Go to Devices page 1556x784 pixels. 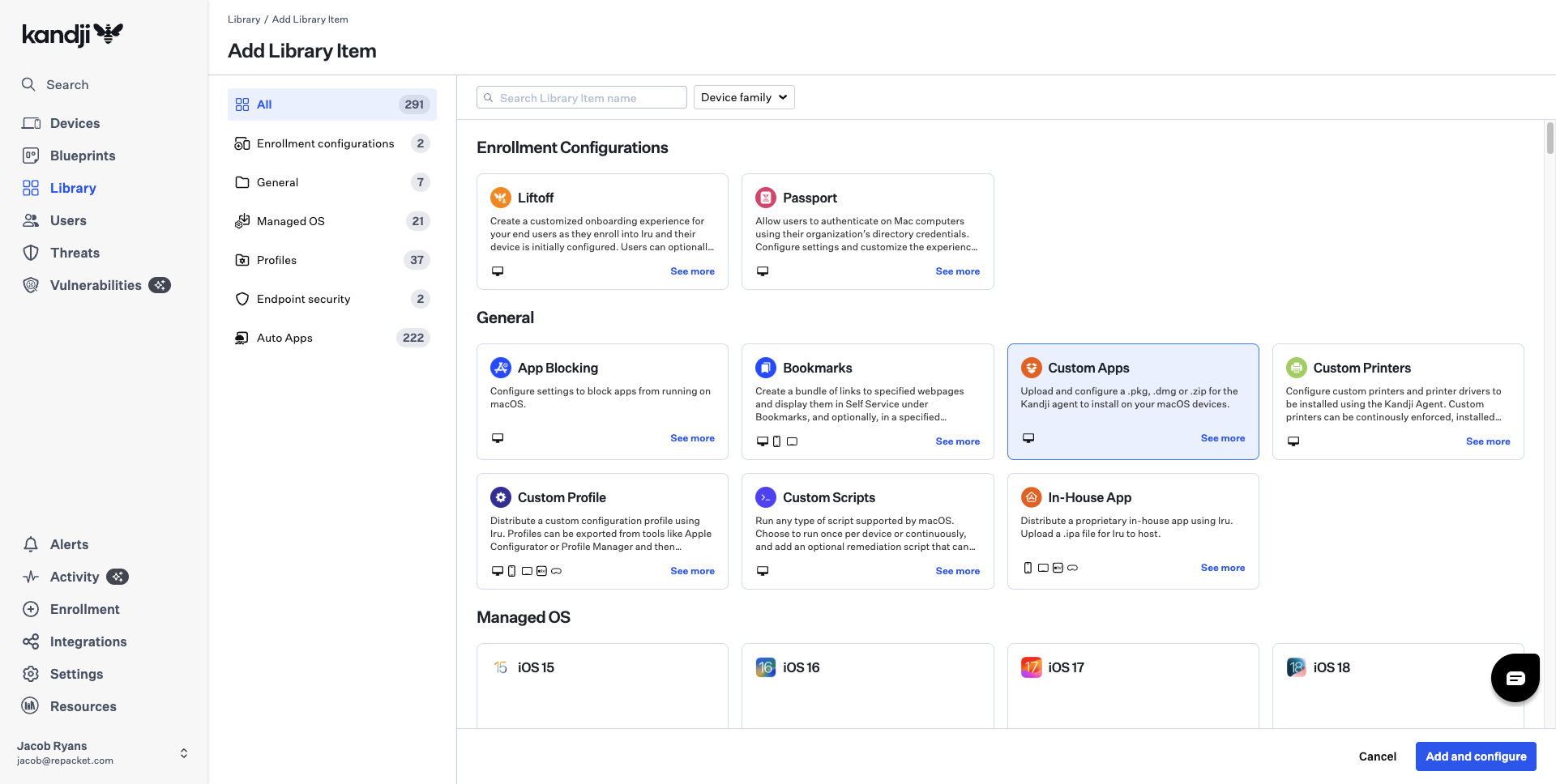coord(75,123)
